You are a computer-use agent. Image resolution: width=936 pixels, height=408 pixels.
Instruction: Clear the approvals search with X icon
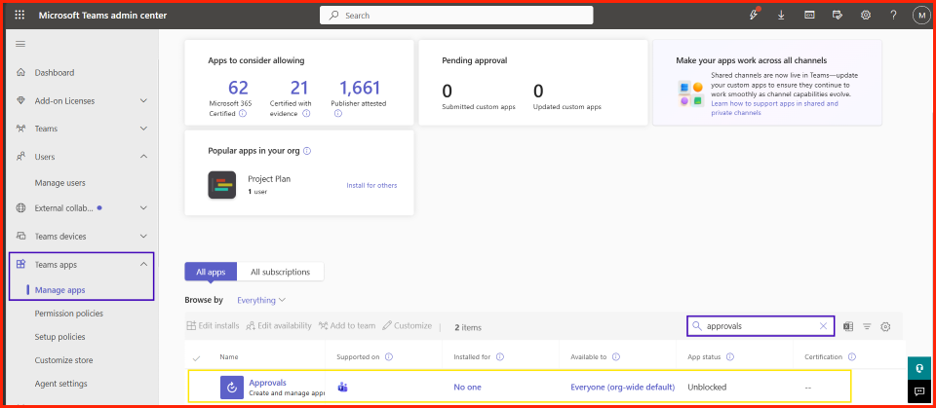(823, 326)
